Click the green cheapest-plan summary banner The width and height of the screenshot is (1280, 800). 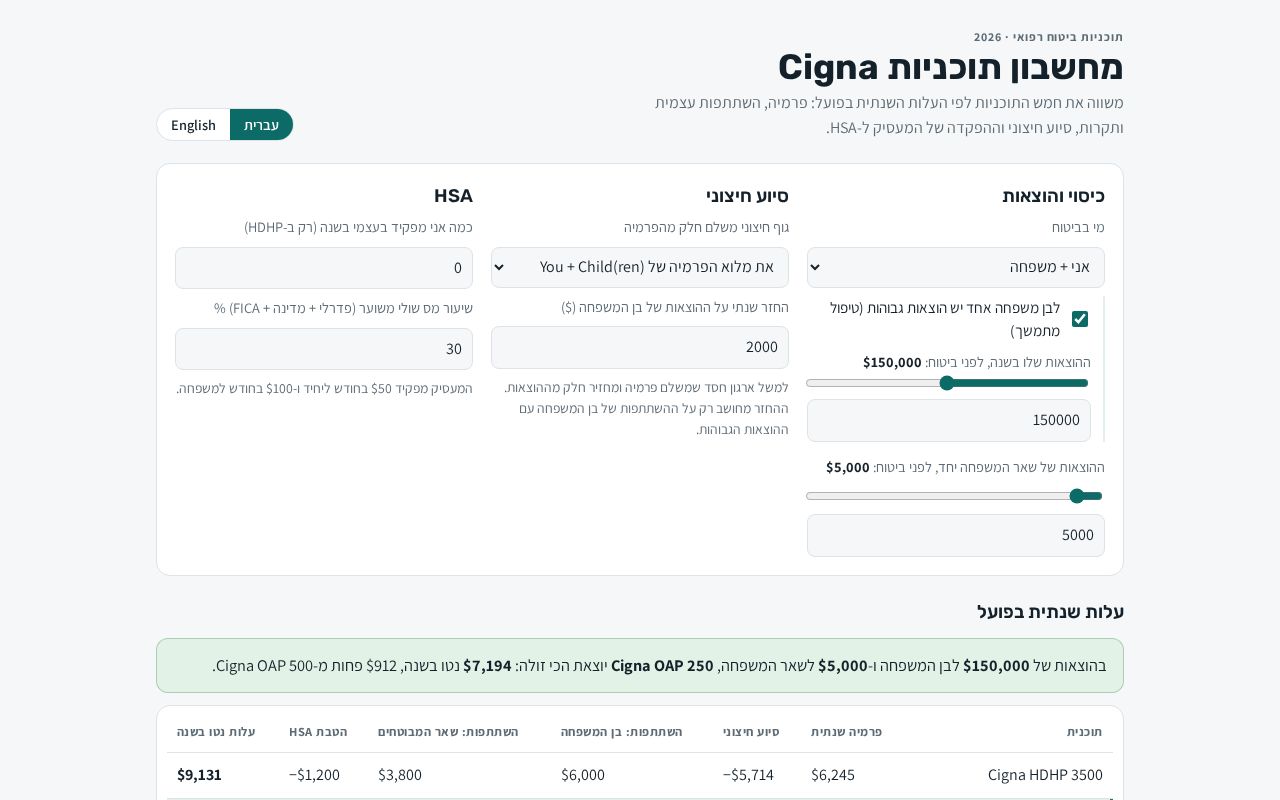point(640,666)
